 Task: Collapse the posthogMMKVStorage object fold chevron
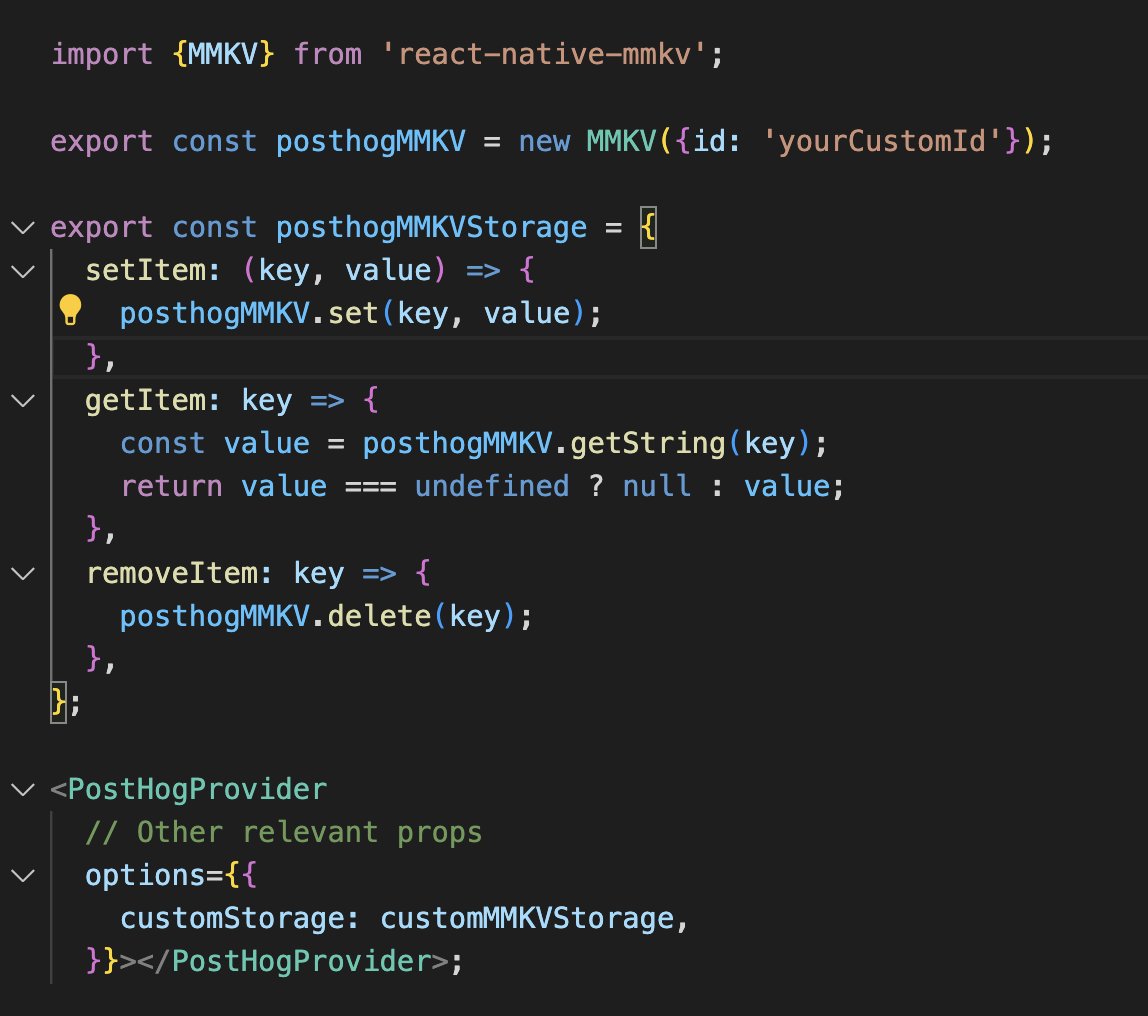[23, 228]
